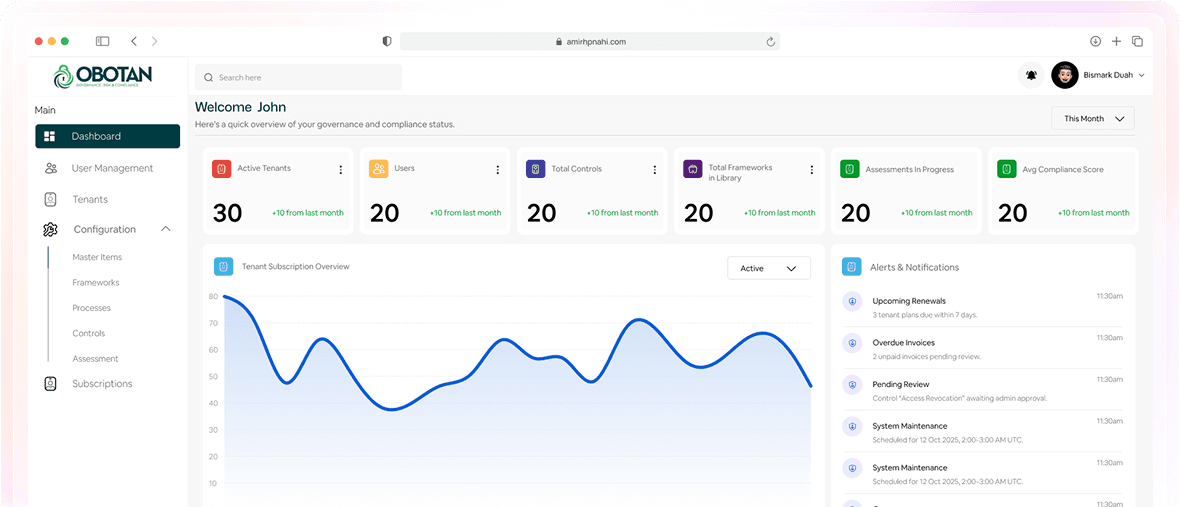Reload the page with refresh icon
Viewport: 1180px width, 507px height.
[x=771, y=42]
